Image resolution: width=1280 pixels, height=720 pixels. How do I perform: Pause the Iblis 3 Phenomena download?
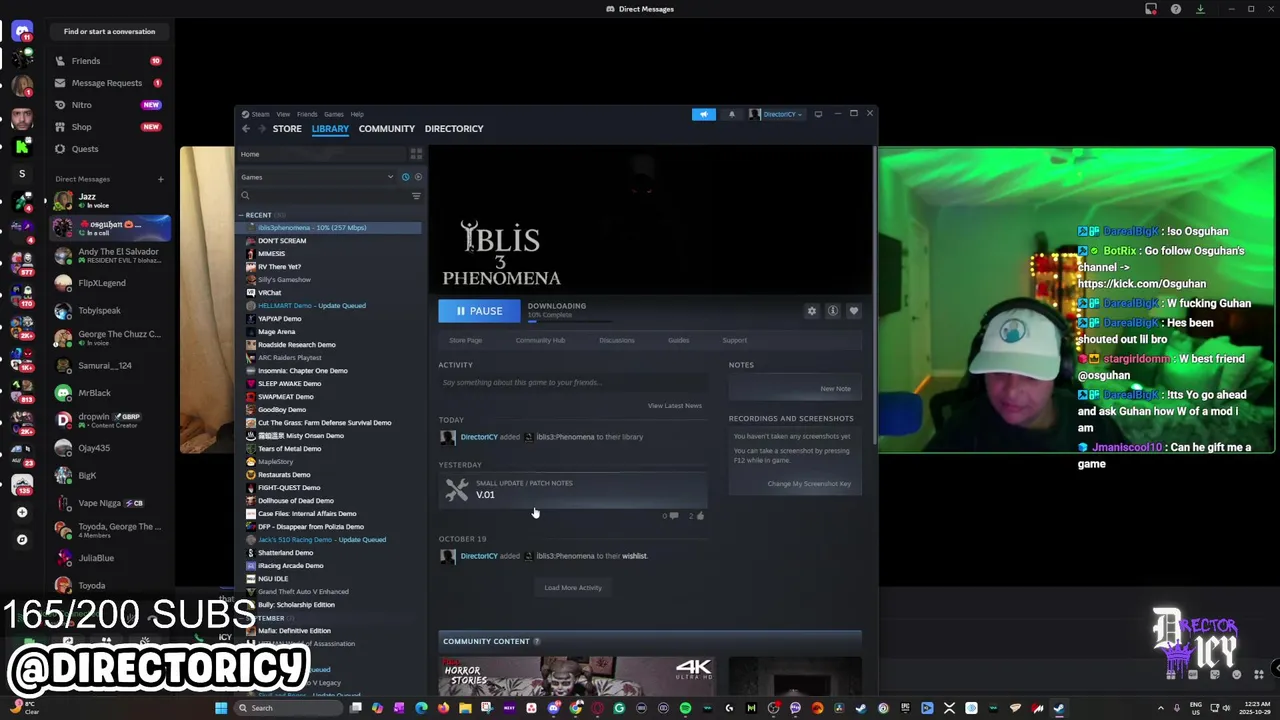click(x=479, y=311)
